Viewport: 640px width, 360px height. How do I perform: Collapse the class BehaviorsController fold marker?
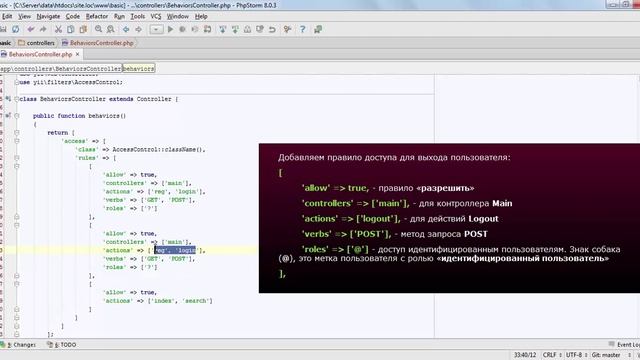[x=17, y=99]
